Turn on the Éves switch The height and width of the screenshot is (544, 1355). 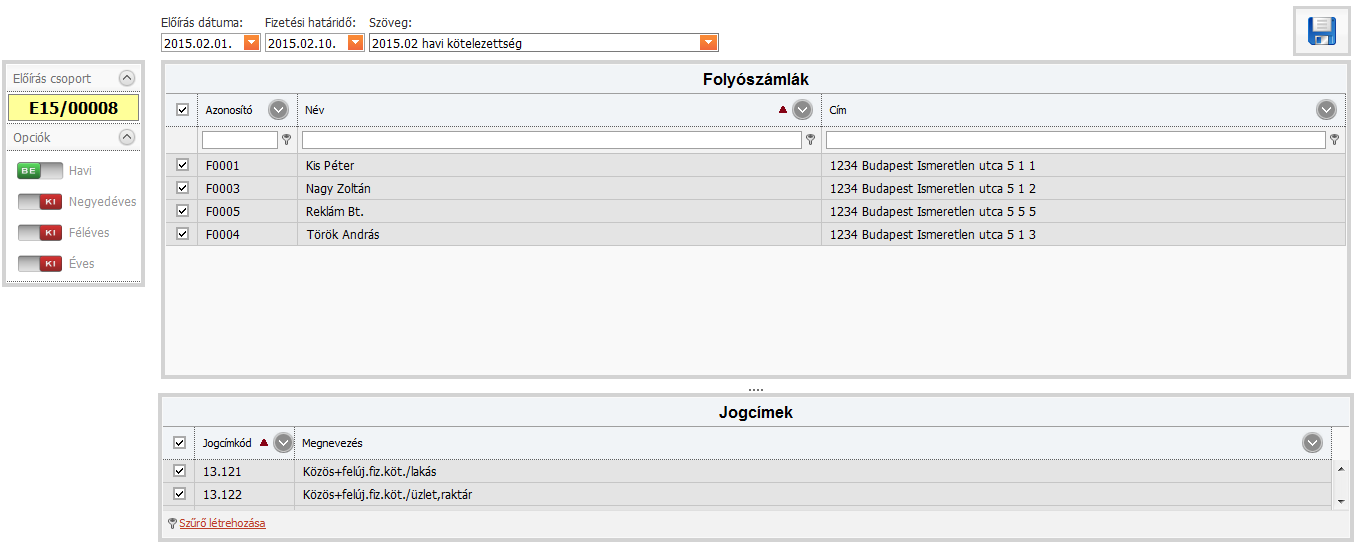point(40,264)
